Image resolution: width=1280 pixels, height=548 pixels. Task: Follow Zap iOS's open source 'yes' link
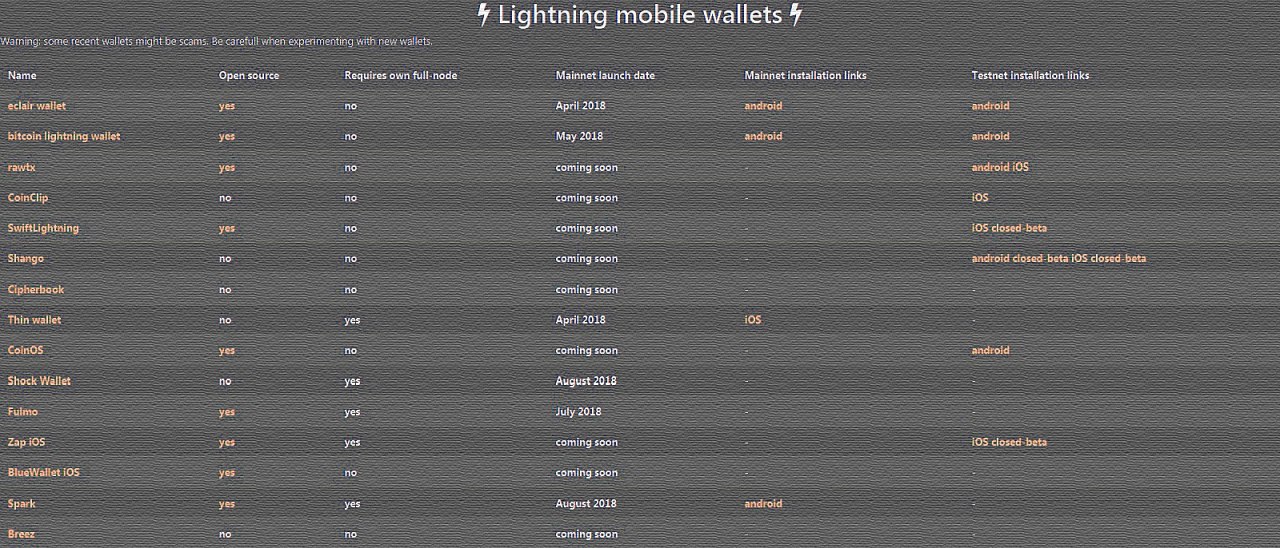click(227, 442)
